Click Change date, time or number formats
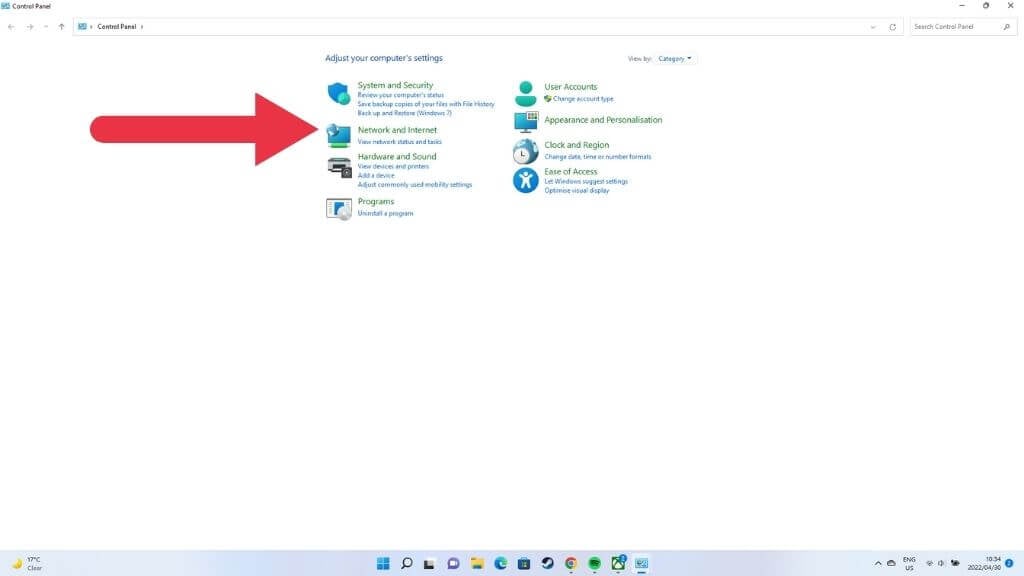 pyautogui.click(x=598, y=157)
